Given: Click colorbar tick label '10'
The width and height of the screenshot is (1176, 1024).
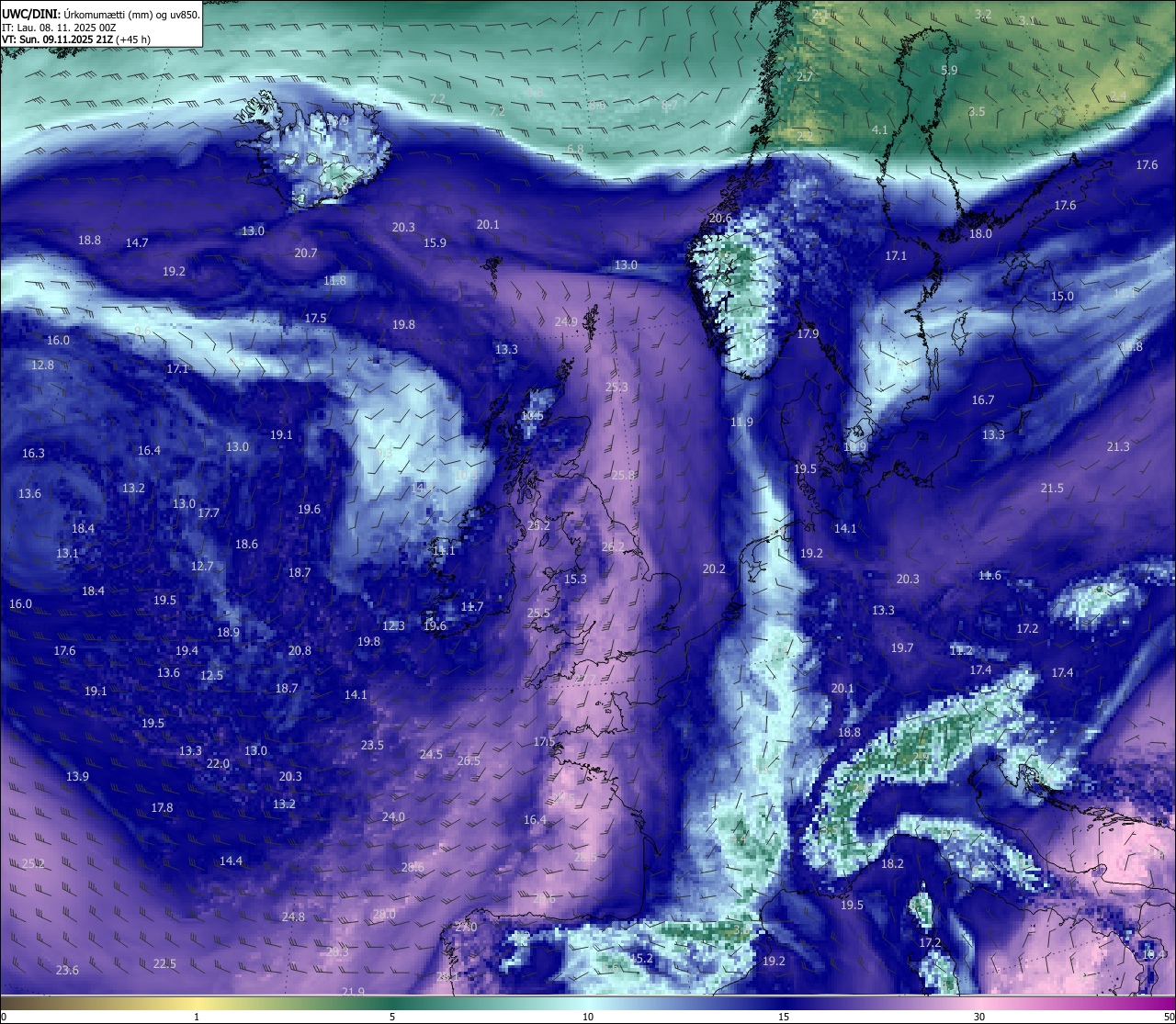Looking at the screenshot, I should click(x=588, y=1017).
